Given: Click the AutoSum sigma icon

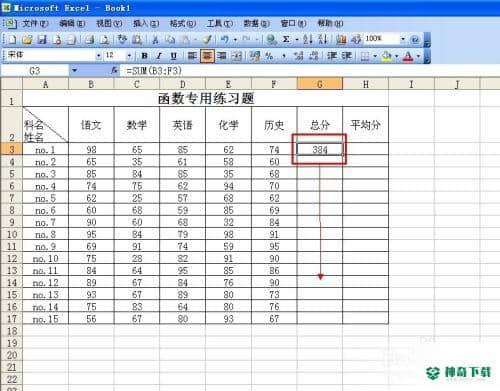Looking at the screenshot, I should [x=286, y=39].
